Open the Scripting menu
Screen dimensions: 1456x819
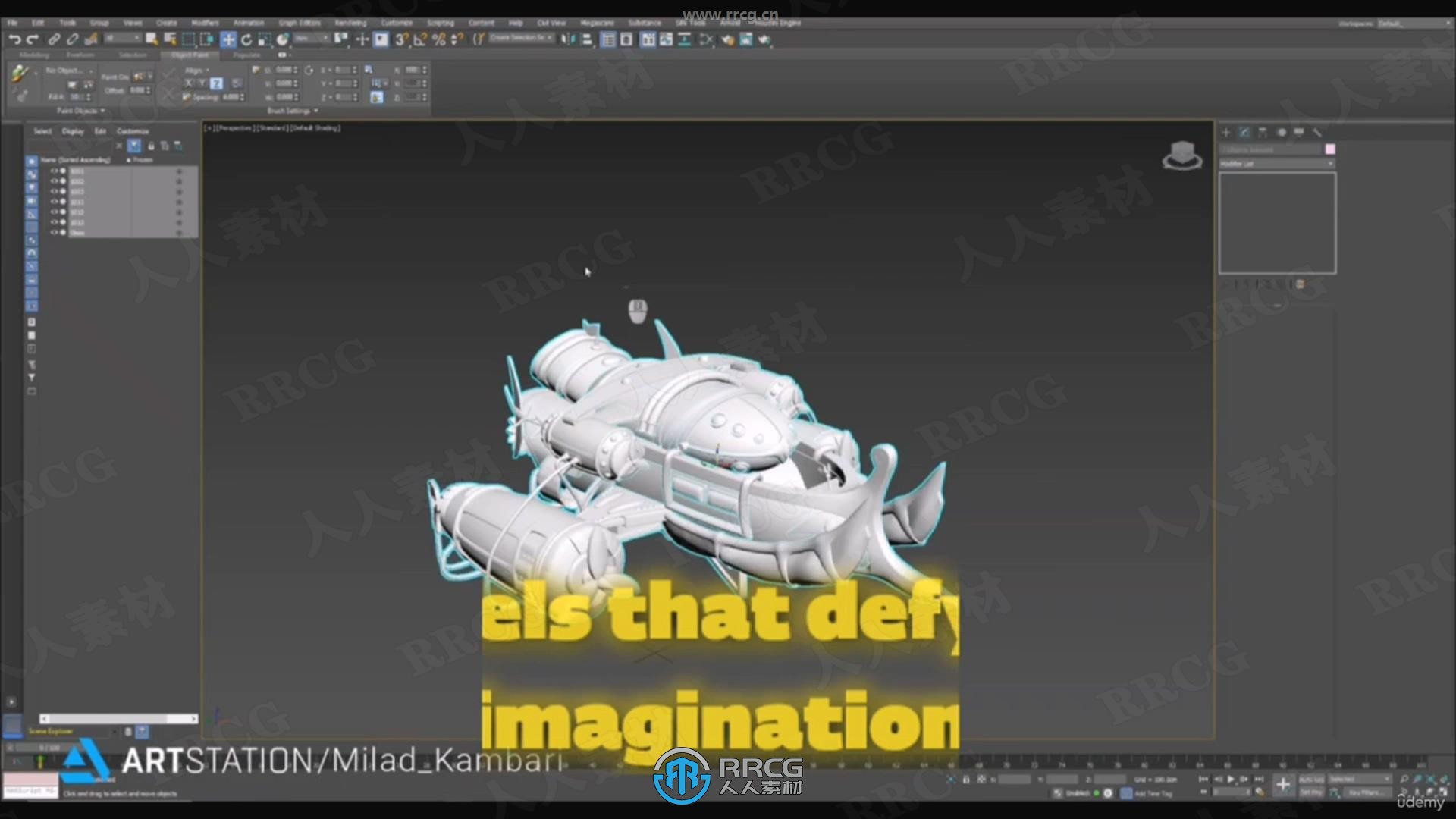pos(440,23)
